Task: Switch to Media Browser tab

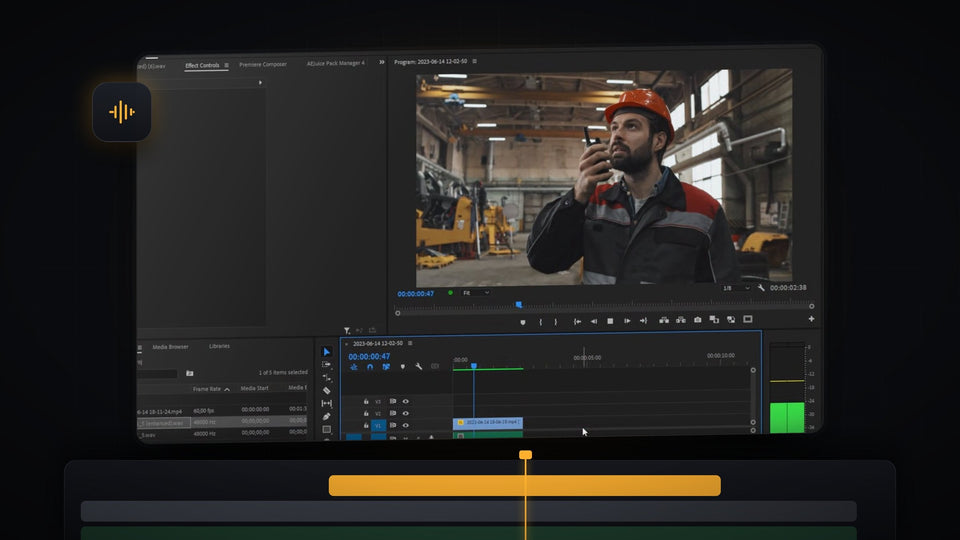Action: pyautogui.click(x=170, y=347)
